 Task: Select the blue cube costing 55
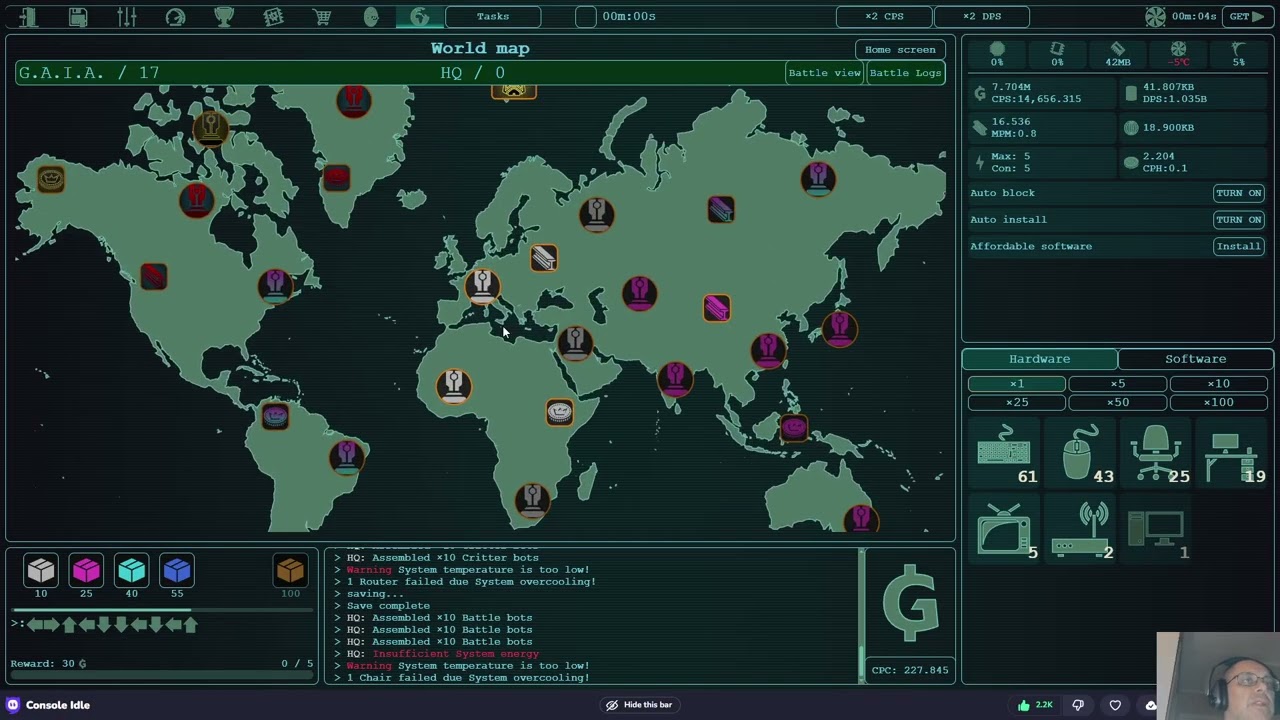point(177,570)
